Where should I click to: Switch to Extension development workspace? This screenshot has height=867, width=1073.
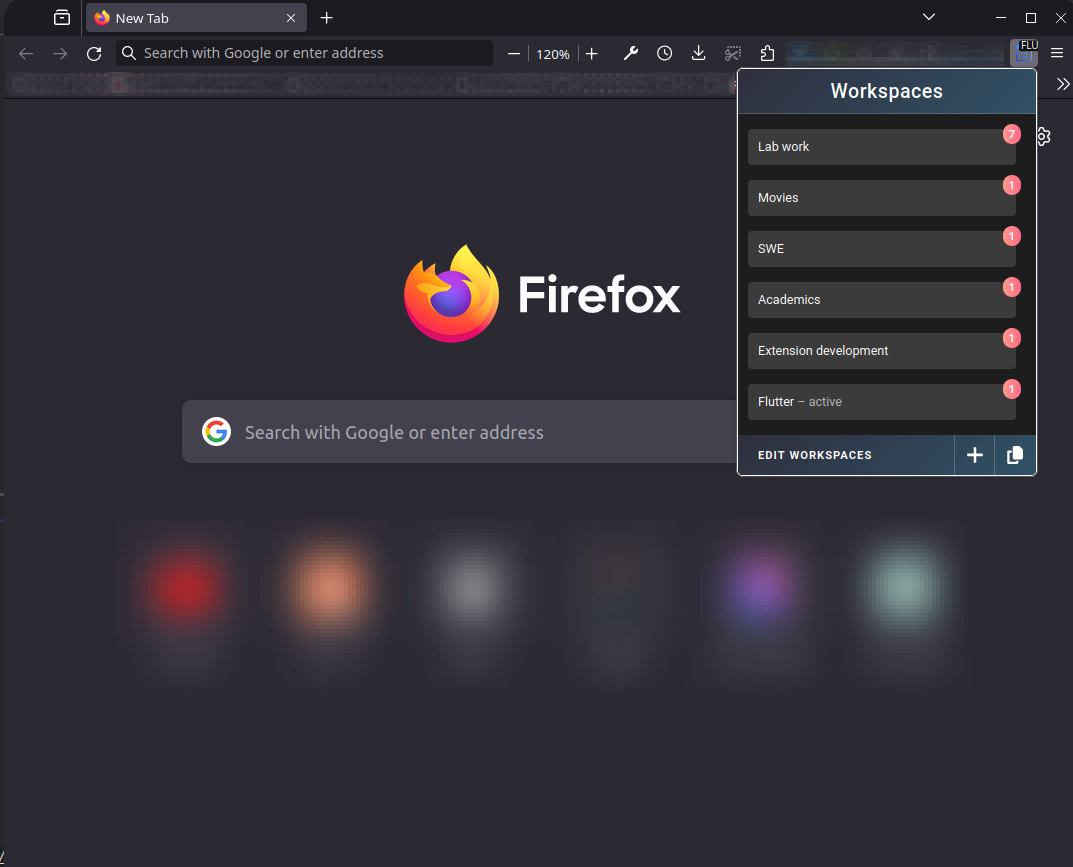click(881, 350)
